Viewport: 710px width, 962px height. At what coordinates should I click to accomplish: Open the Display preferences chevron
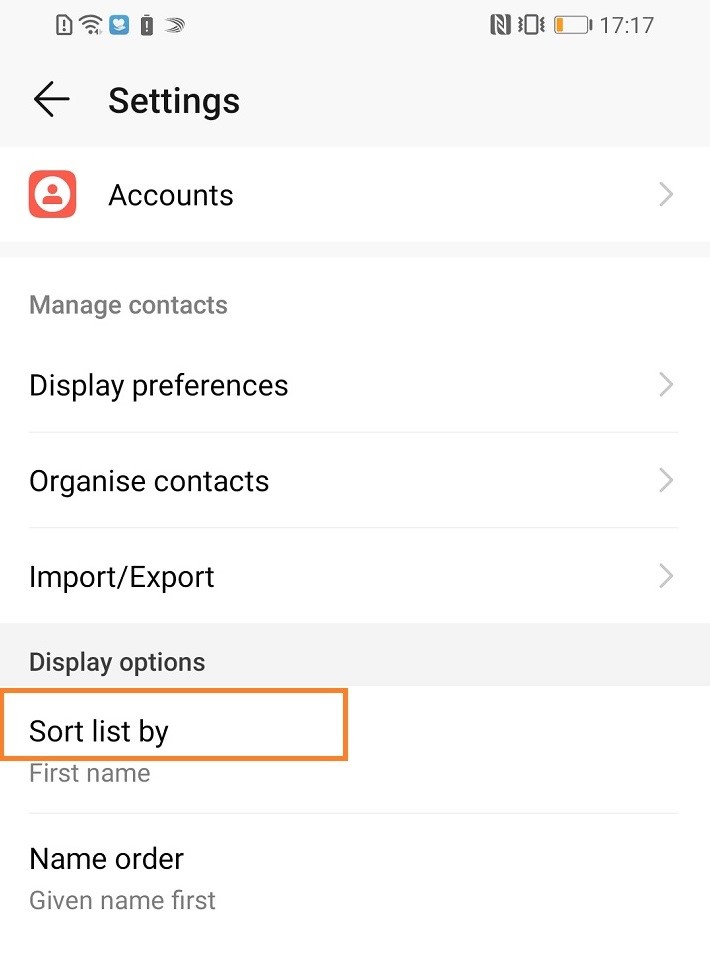coord(665,384)
